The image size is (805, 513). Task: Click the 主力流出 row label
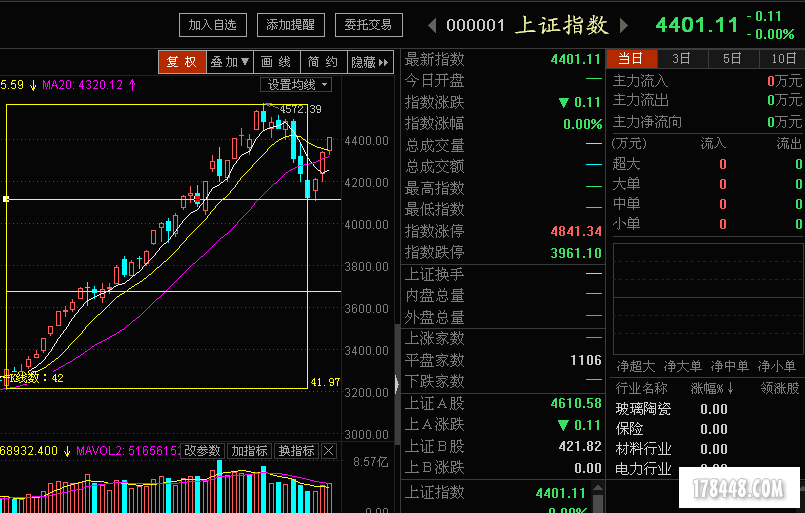click(640, 100)
